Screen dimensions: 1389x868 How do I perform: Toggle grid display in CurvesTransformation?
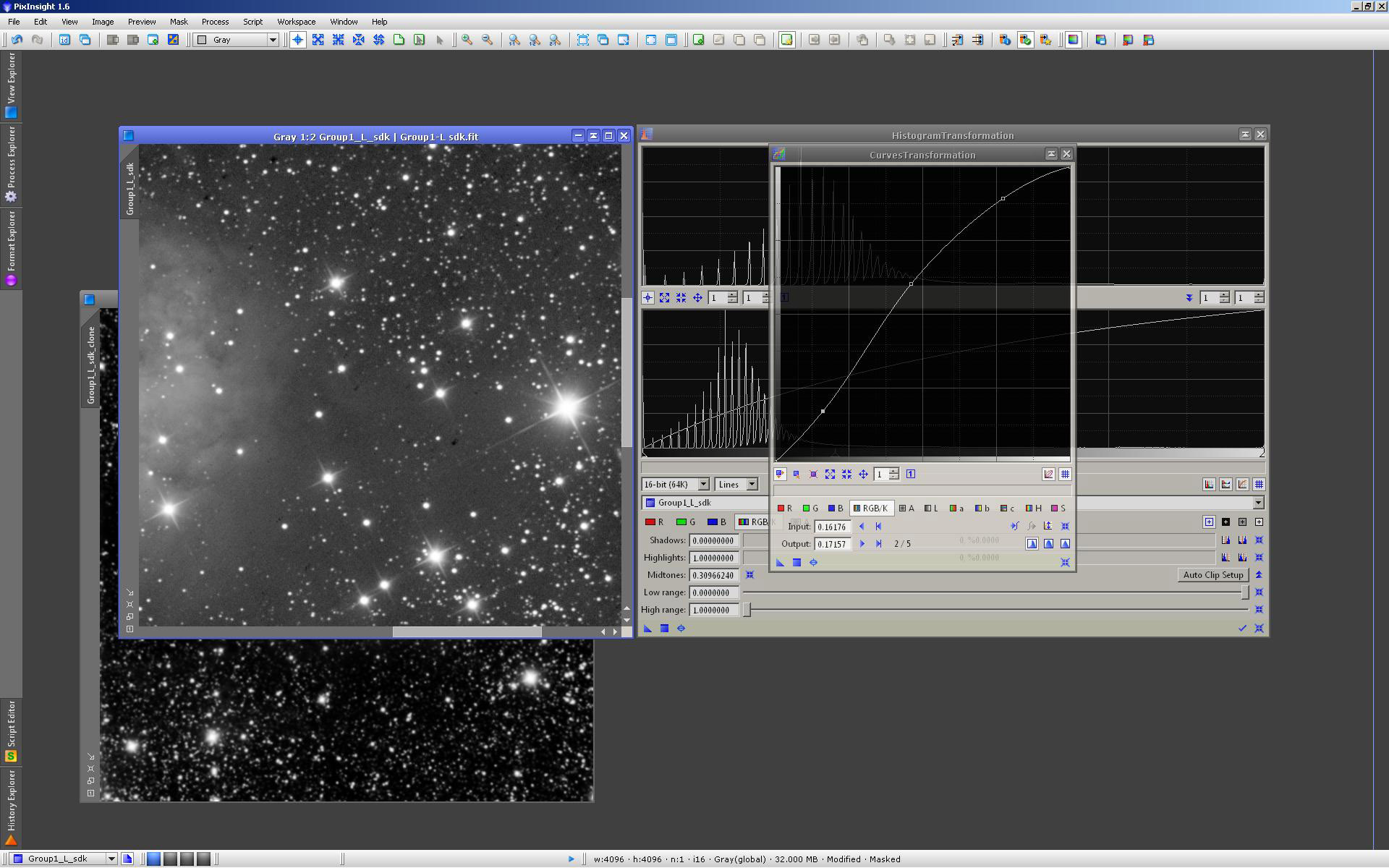pos(1065,475)
